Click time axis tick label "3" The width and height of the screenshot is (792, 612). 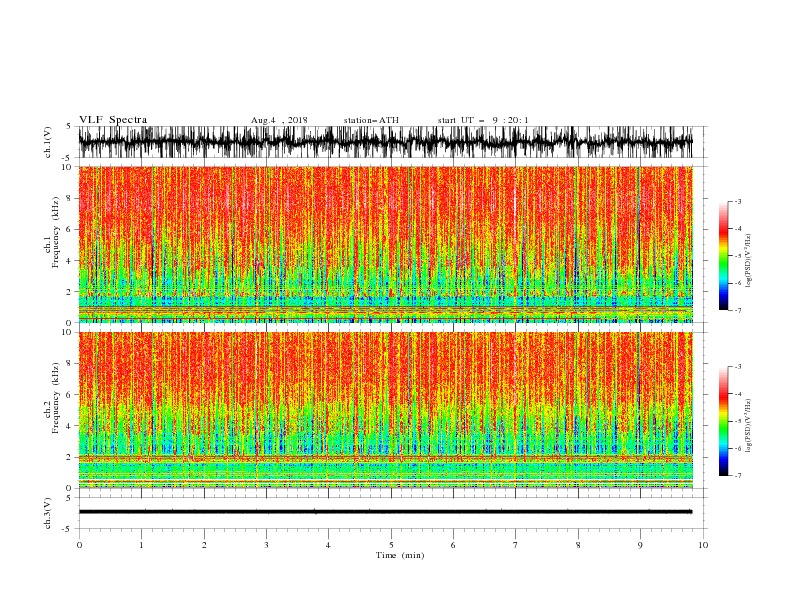point(266,545)
